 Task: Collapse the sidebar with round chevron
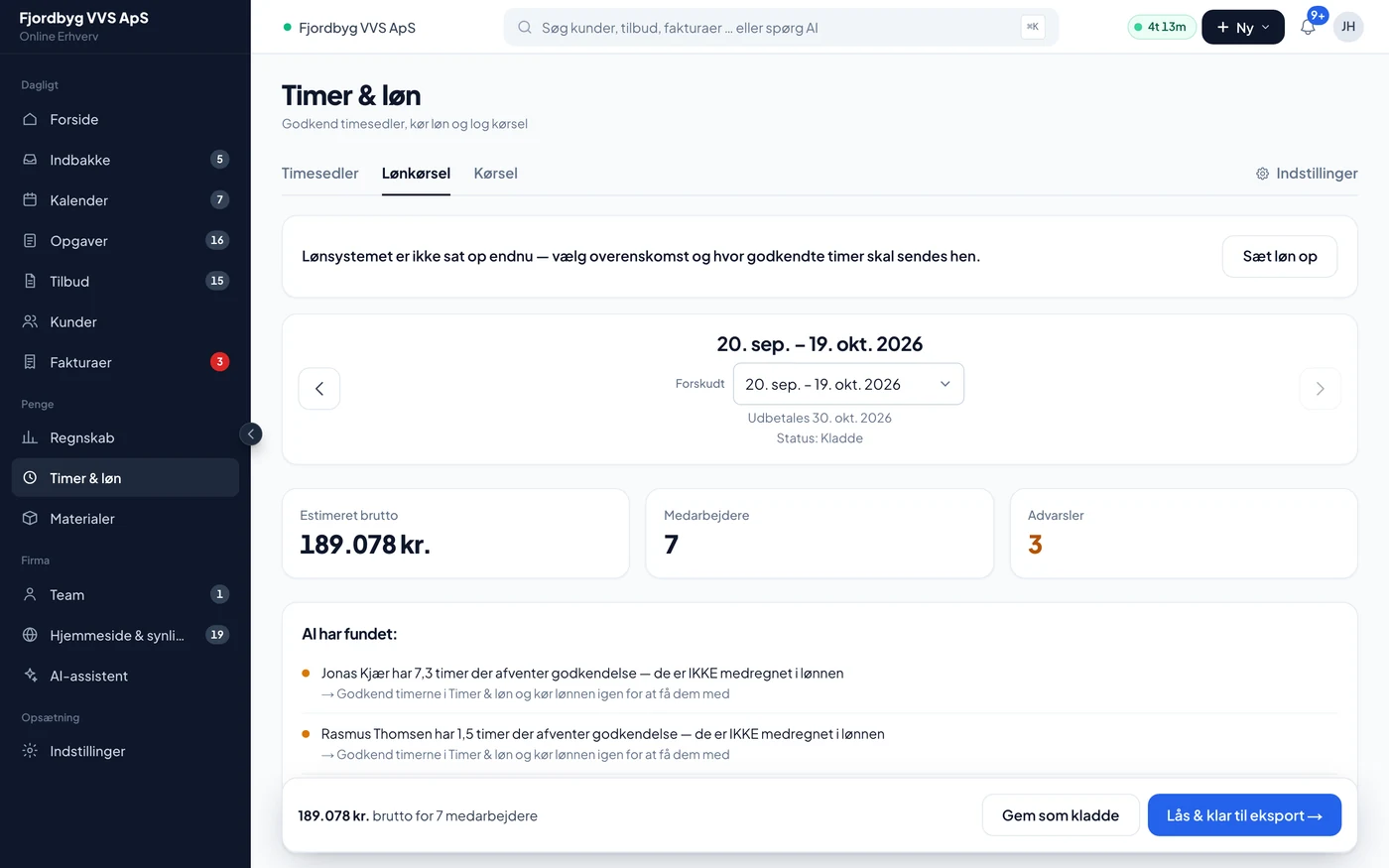click(x=251, y=434)
